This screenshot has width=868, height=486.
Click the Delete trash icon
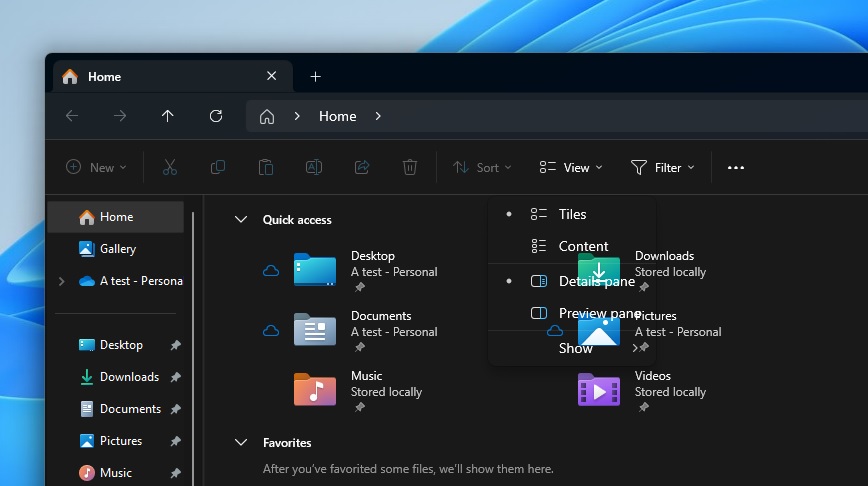coord(410,167)
